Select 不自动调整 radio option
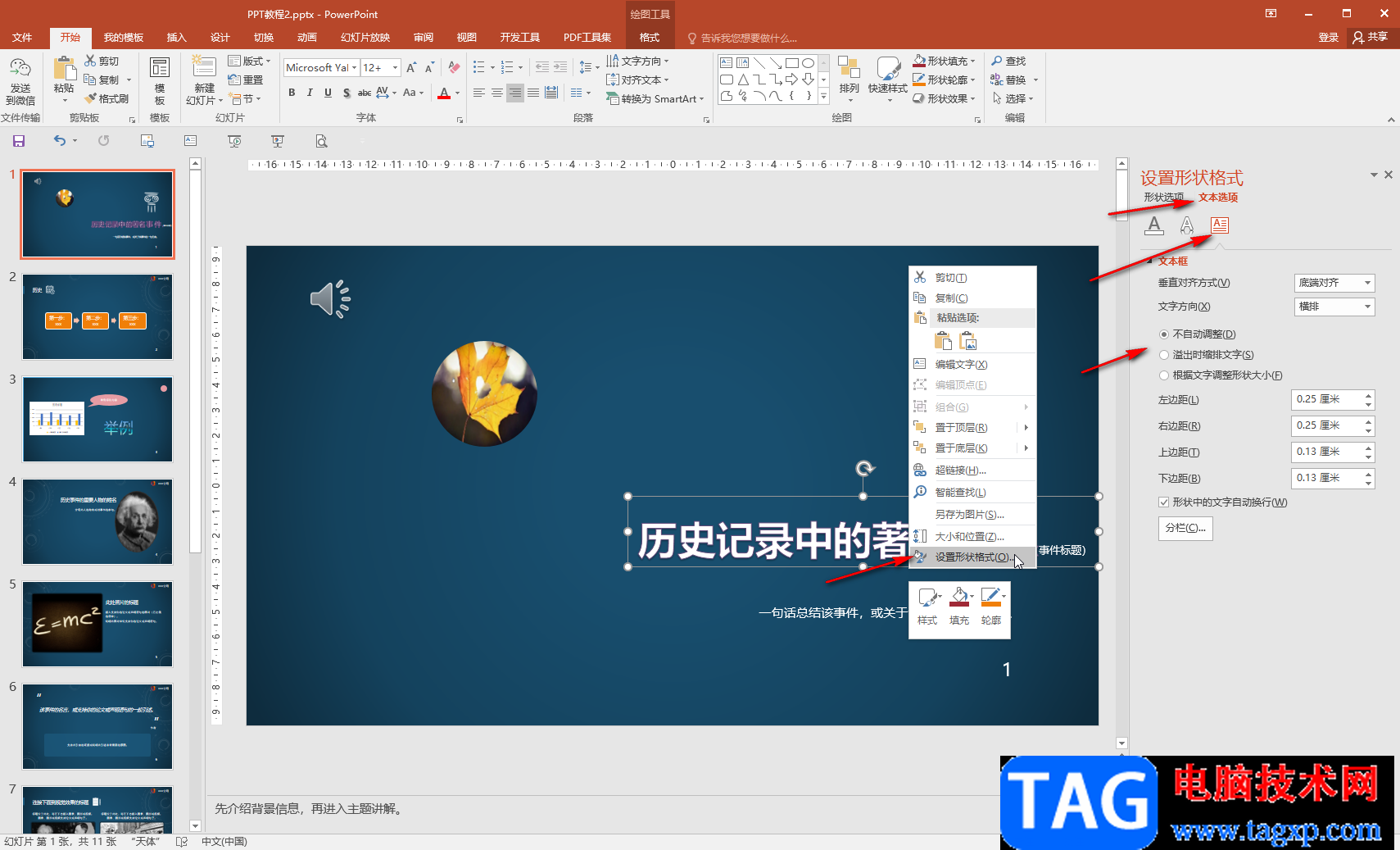The height and width of the screenshot is (850, 1400). pos(1164,334)
